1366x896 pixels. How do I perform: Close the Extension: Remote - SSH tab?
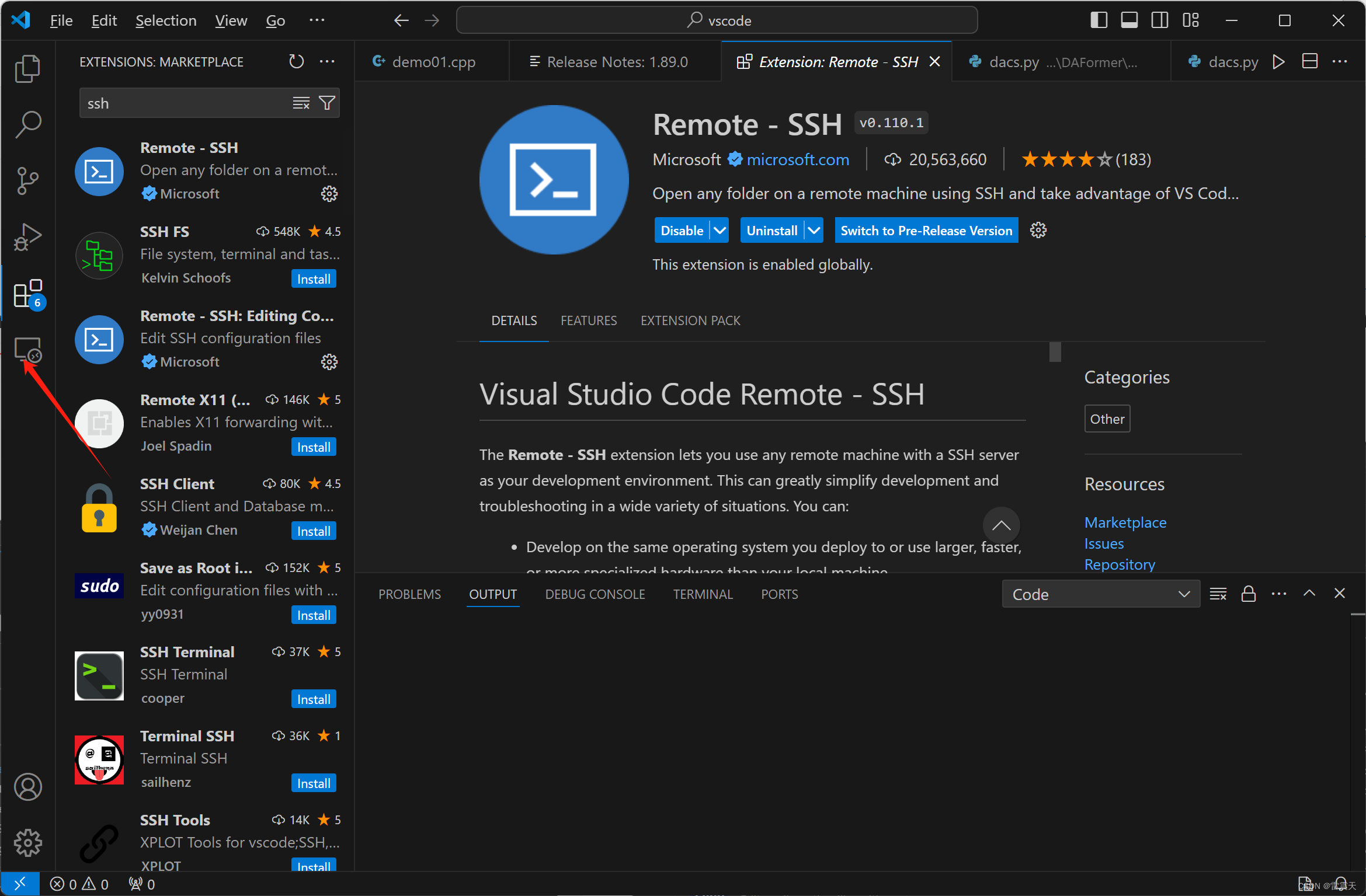tap(935, 61)
